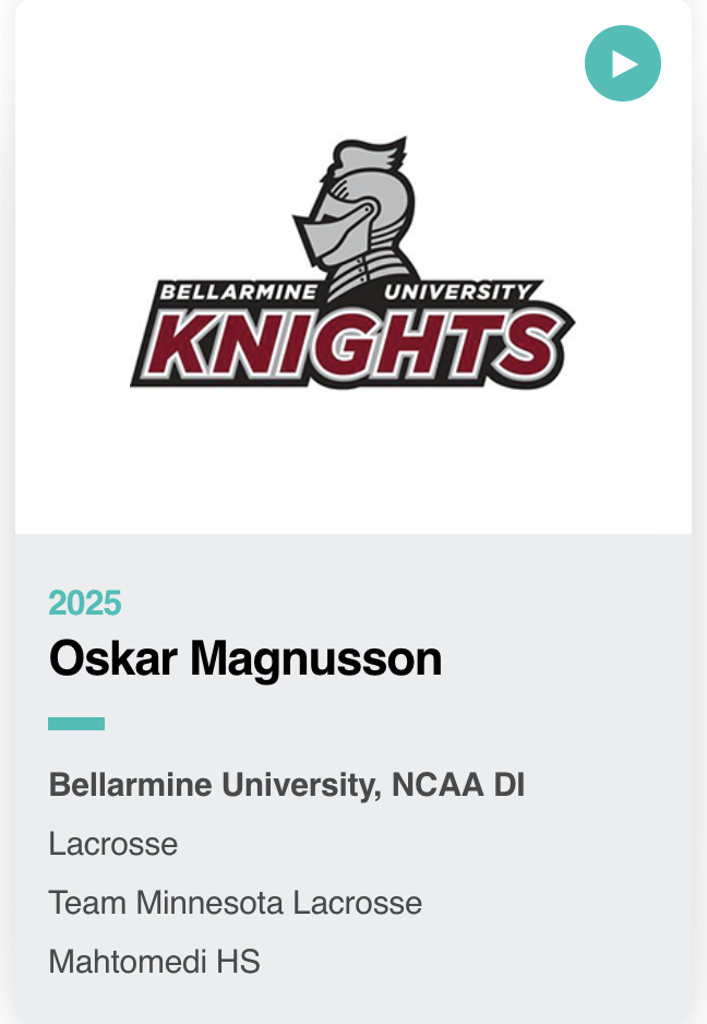Click the Team Minnesota Lacrosse line
This screenshot has height=1024, width=707.
coord(235,903)
